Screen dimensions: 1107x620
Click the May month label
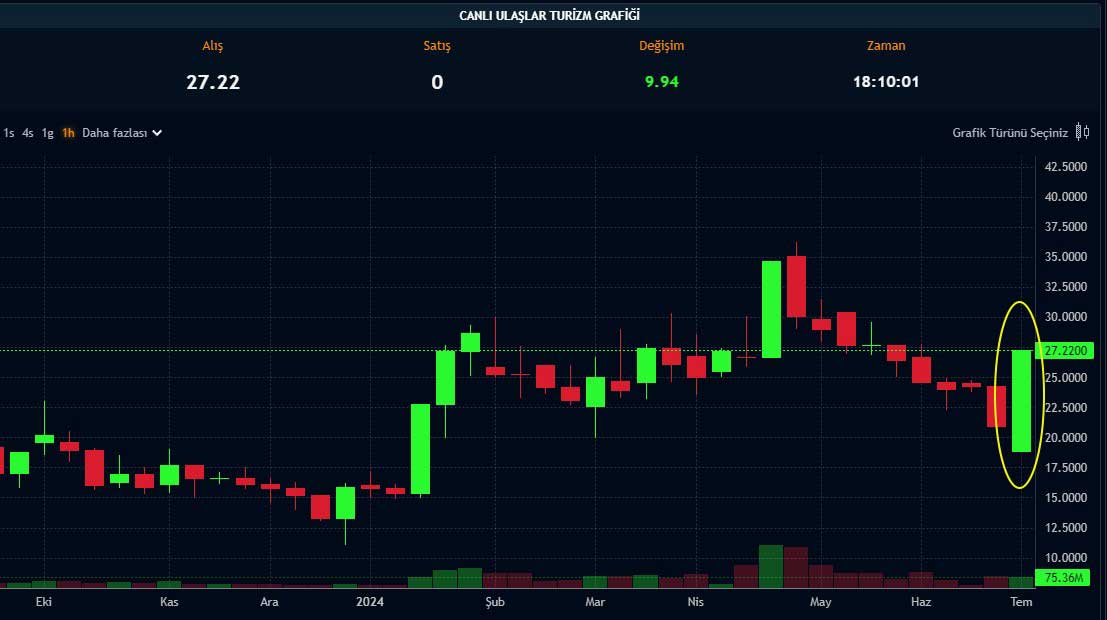pos(820,602)
